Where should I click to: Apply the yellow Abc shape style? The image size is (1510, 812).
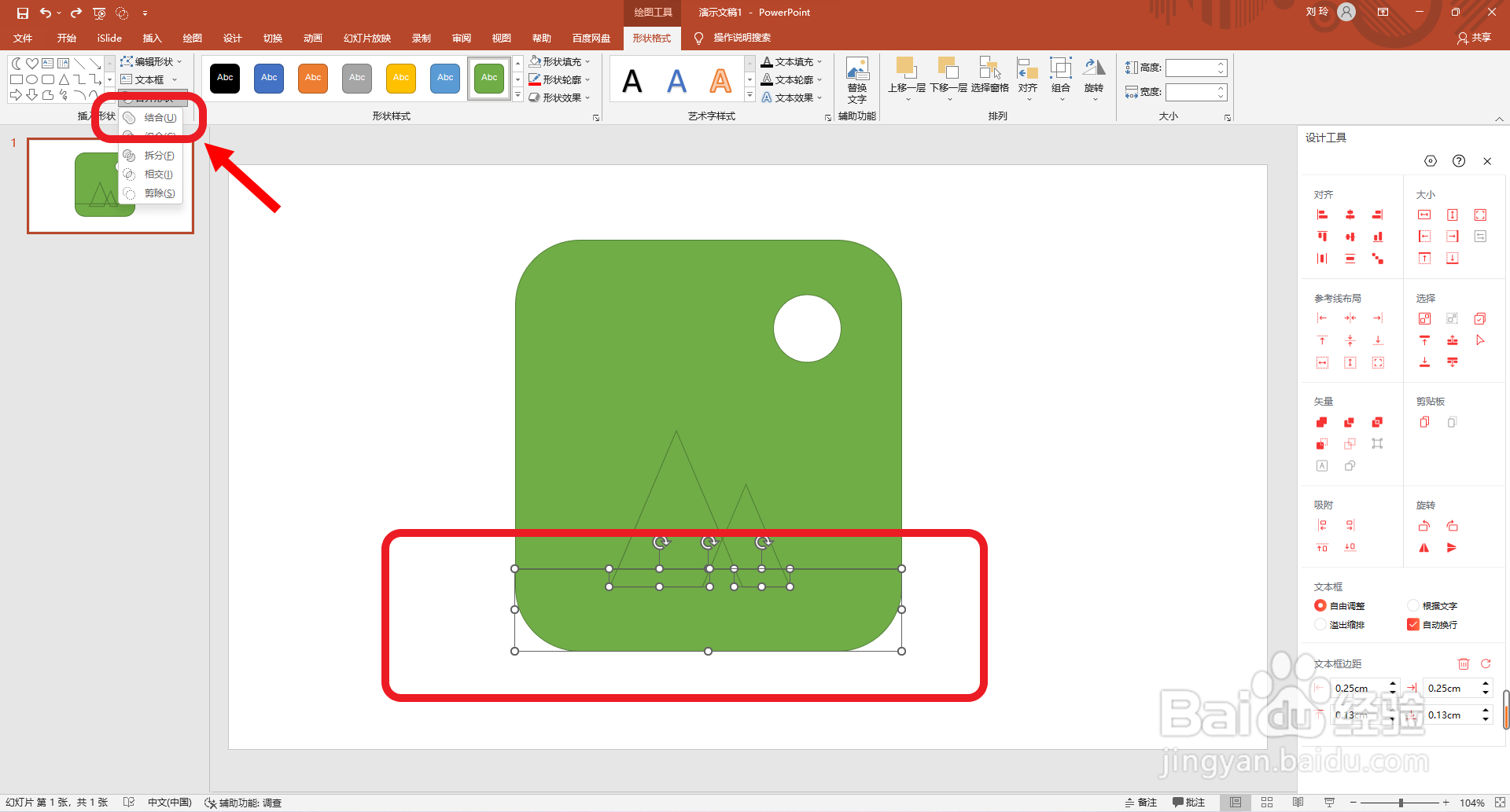pos(401,78)
